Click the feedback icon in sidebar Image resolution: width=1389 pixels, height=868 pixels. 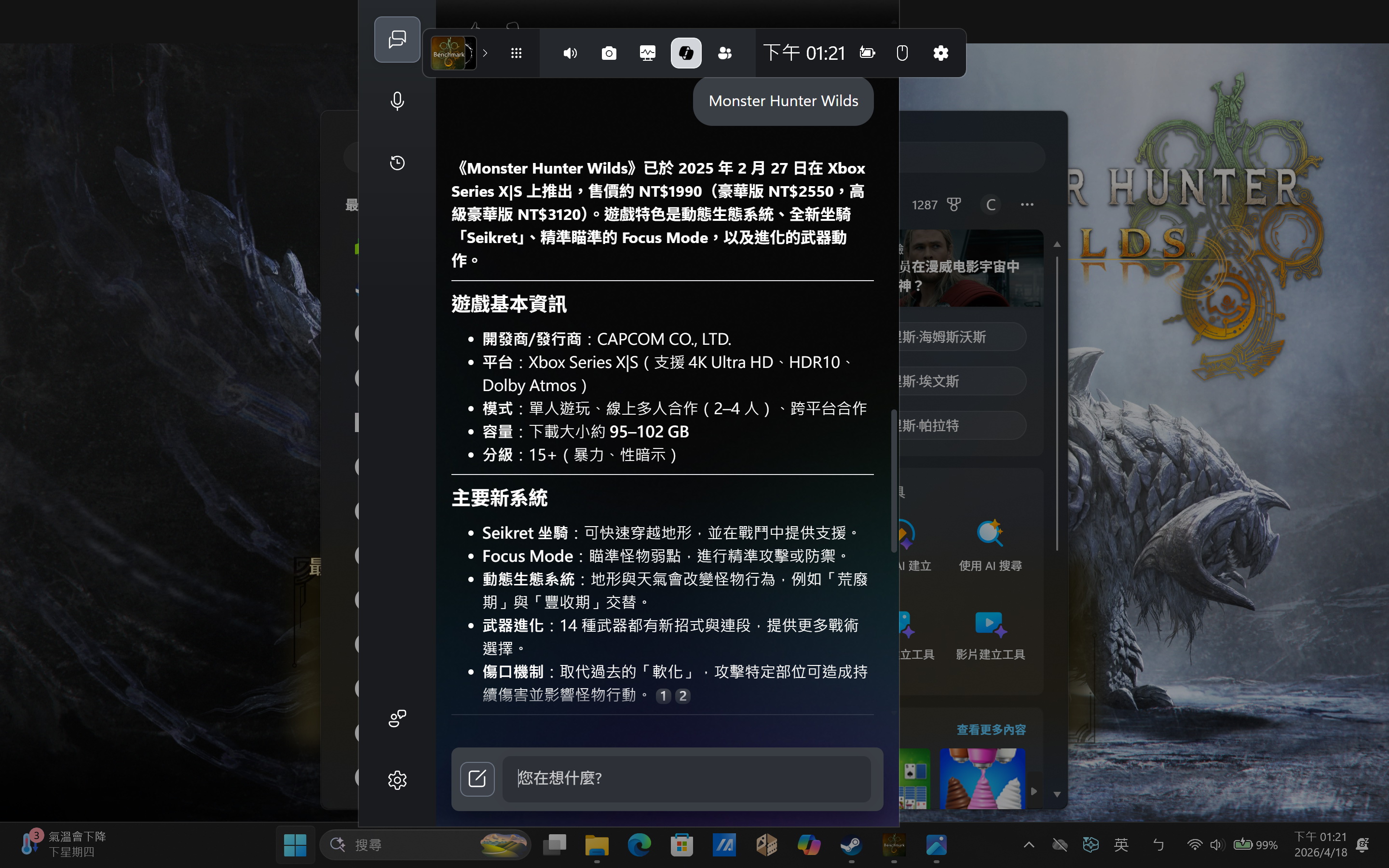pyautogui.click(x=397, y=718)
